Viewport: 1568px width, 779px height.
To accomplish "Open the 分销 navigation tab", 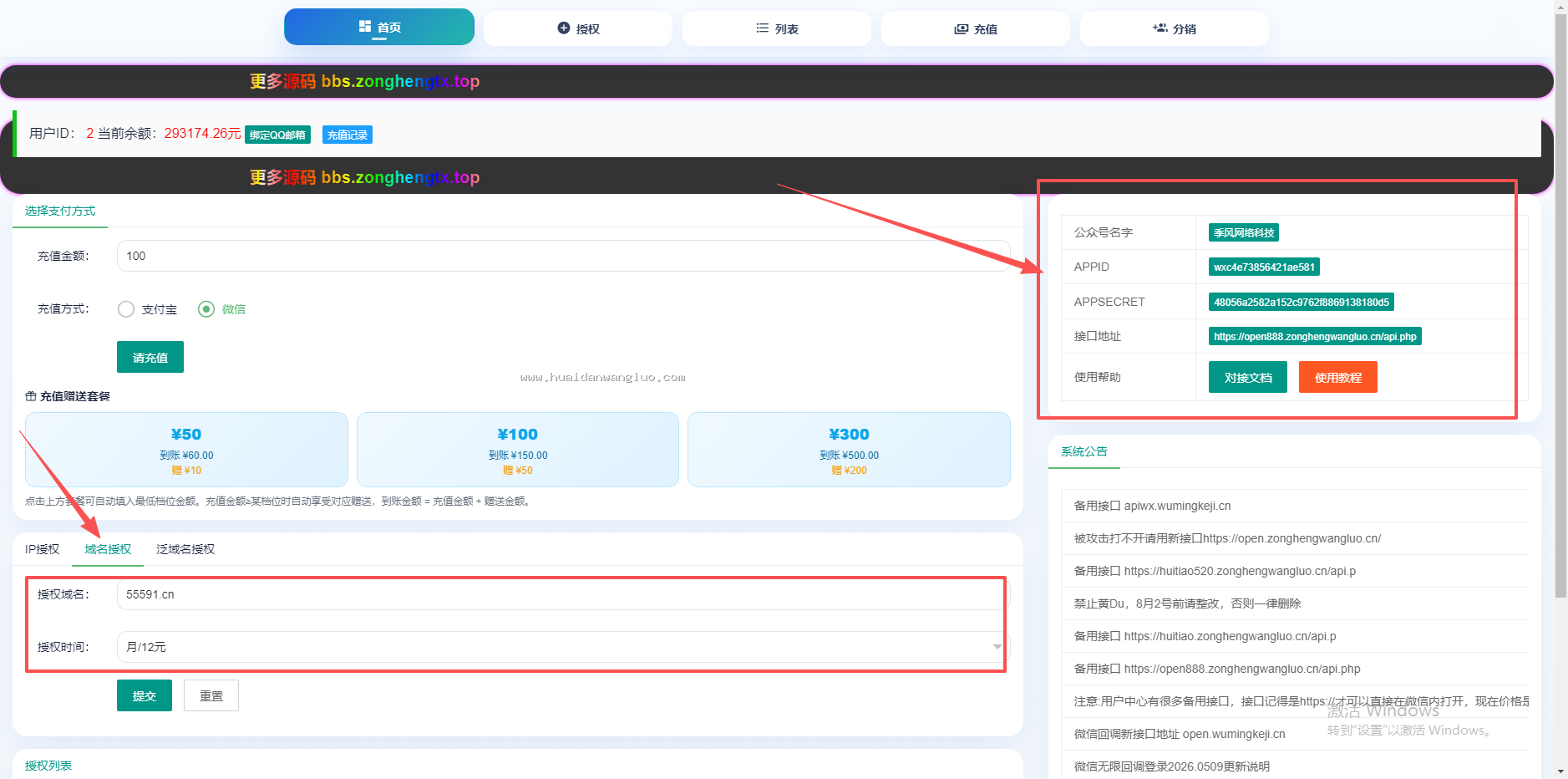I will (x=1175, y=28).
